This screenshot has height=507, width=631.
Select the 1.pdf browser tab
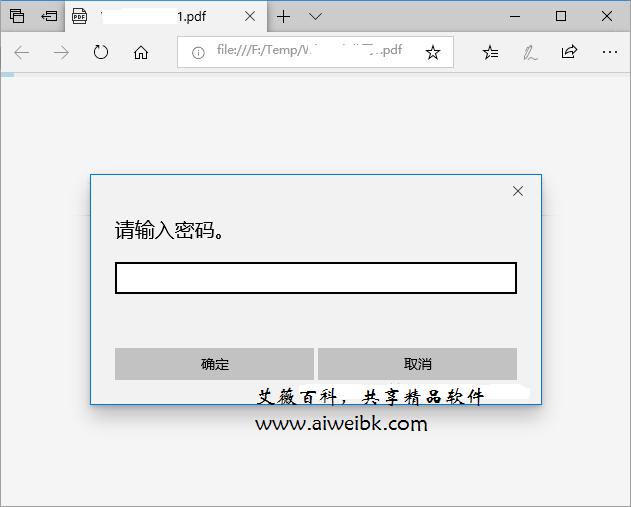click(166, 16)
